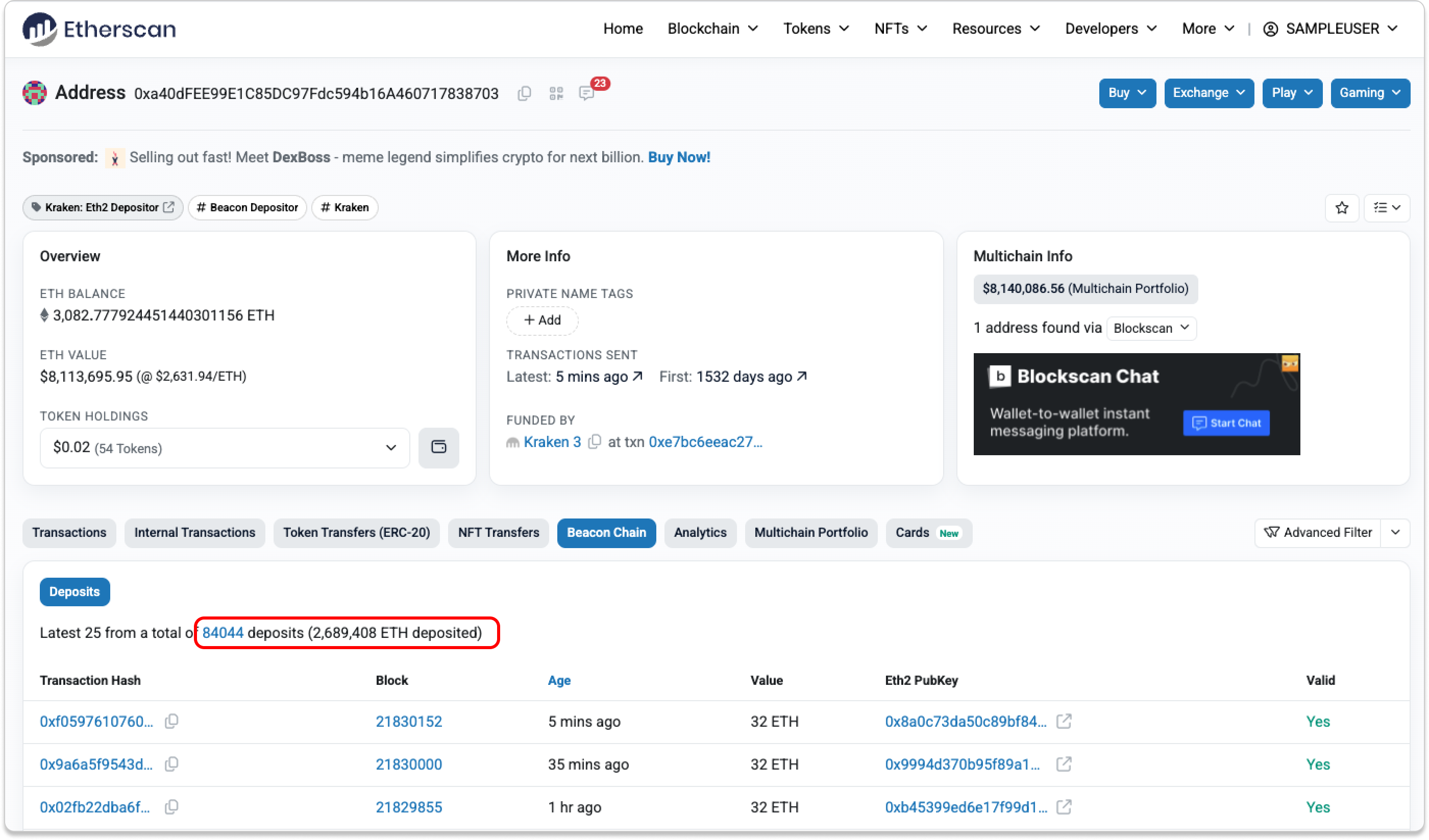
Task: Open the Kraken: Eth2 Depositor tag
Action: pyautogui.click(x=103, y=208)
